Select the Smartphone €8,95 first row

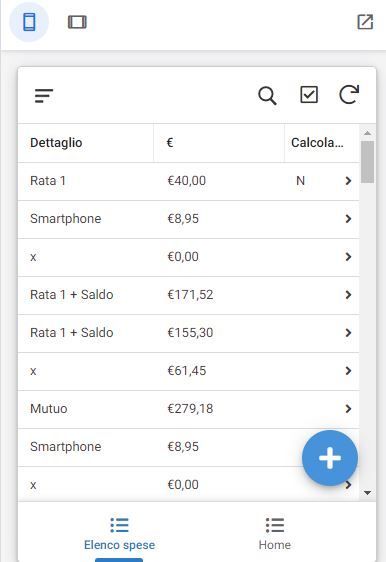(189, 219)
